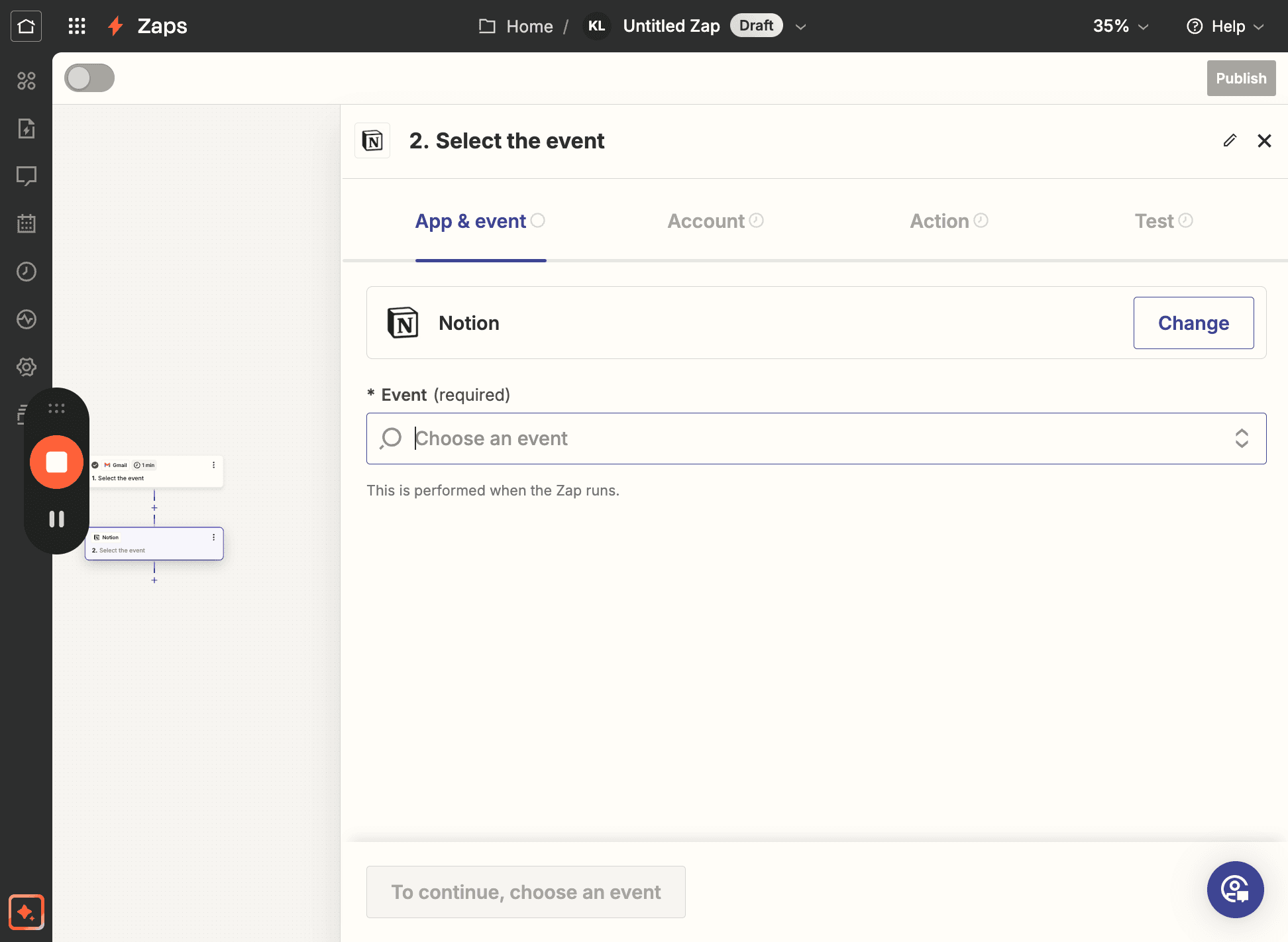Click the 'This is performed when the Zap runs.' text

click(493, 490)
